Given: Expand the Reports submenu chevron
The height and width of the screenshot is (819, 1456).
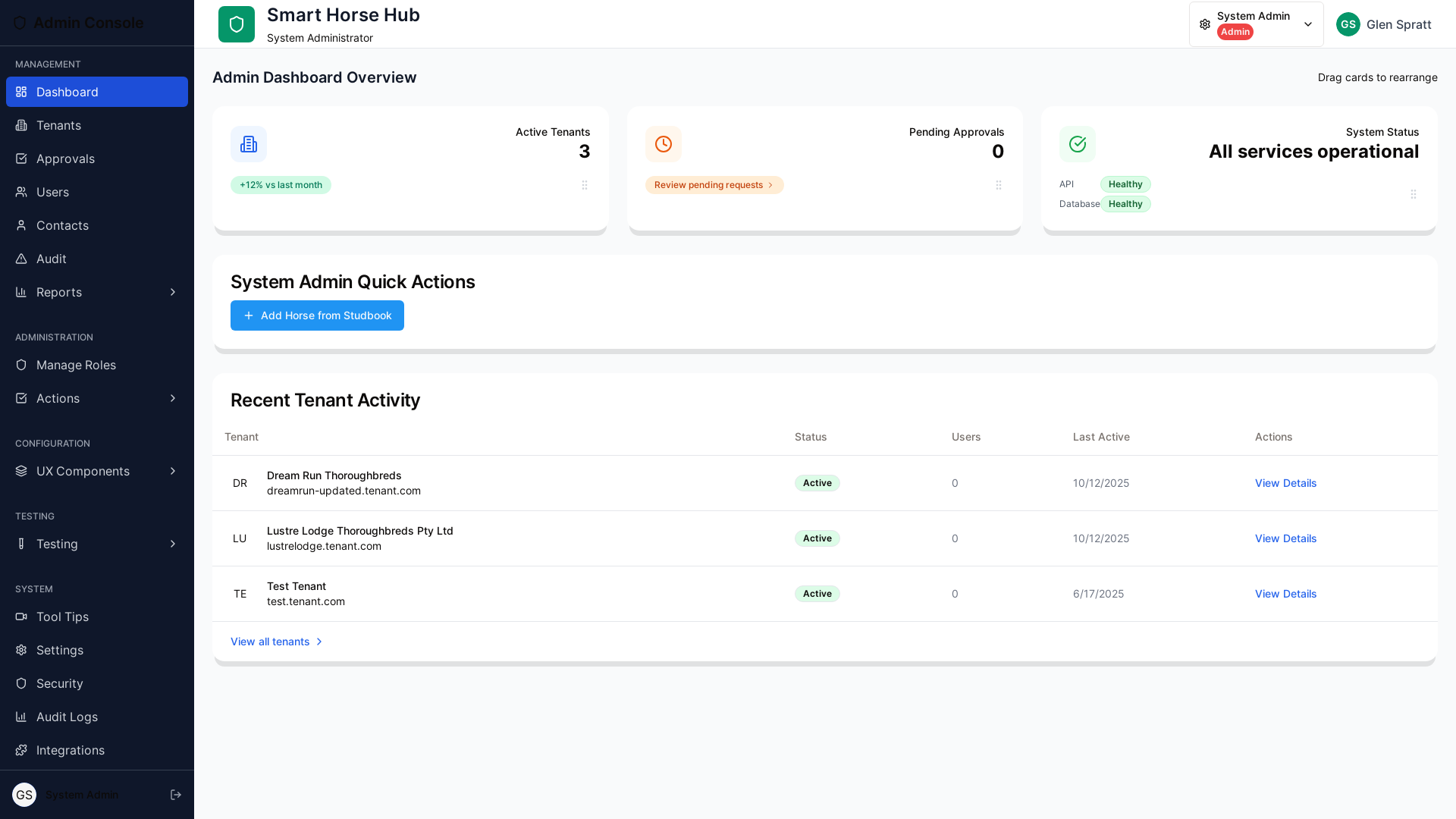Looking at the screenshot, I should click(173, 292).
